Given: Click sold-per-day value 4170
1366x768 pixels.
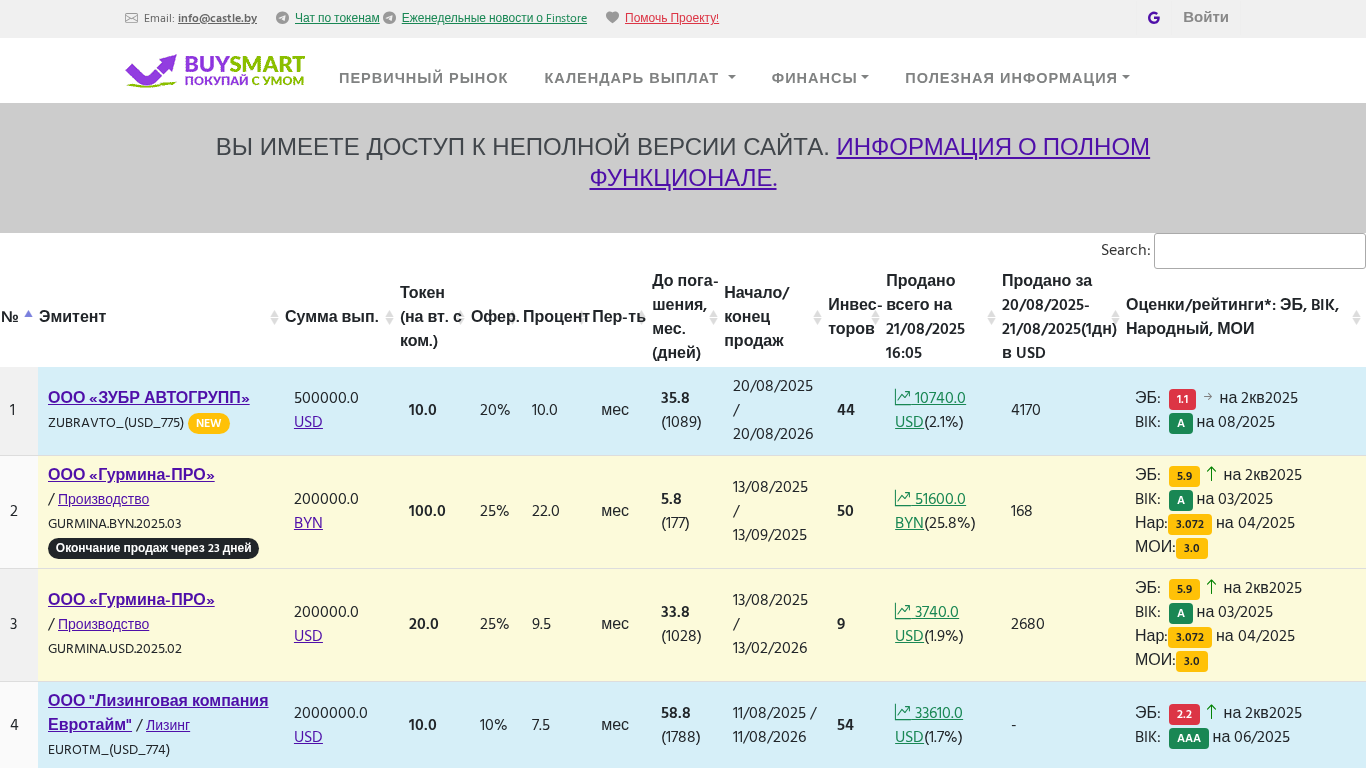Looking at the screenshot, I should (1026, 410).
